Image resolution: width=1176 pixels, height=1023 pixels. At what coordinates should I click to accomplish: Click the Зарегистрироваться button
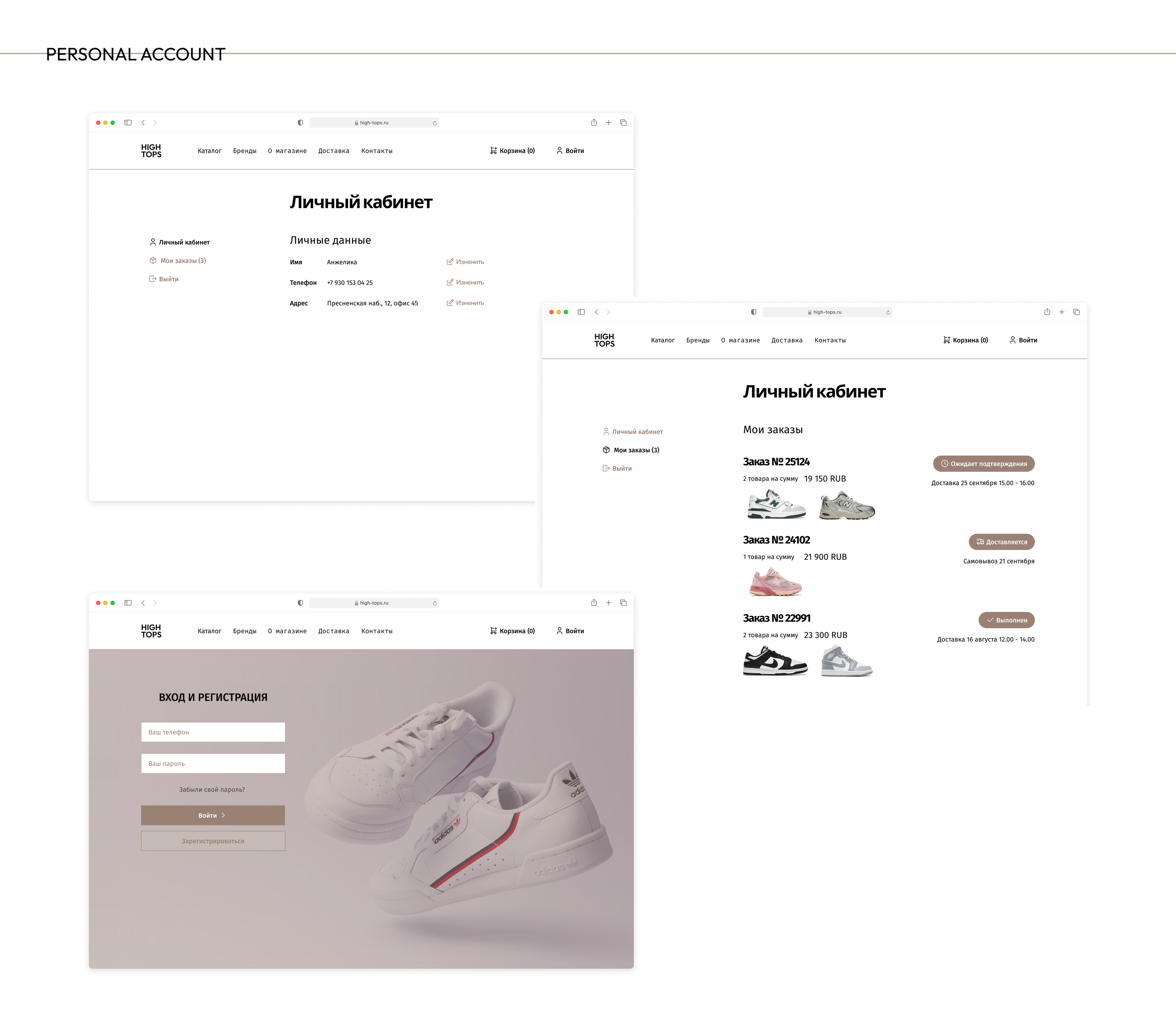[x=213, y=841]
